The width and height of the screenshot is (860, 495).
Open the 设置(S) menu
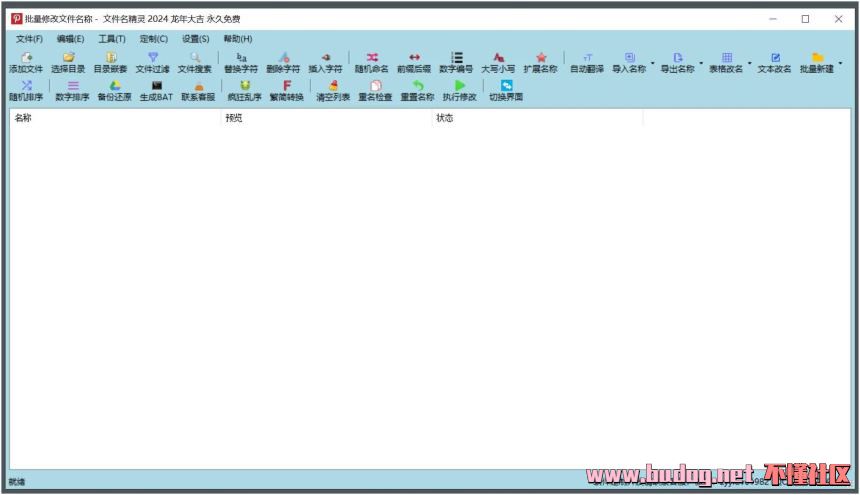(195, 39)
